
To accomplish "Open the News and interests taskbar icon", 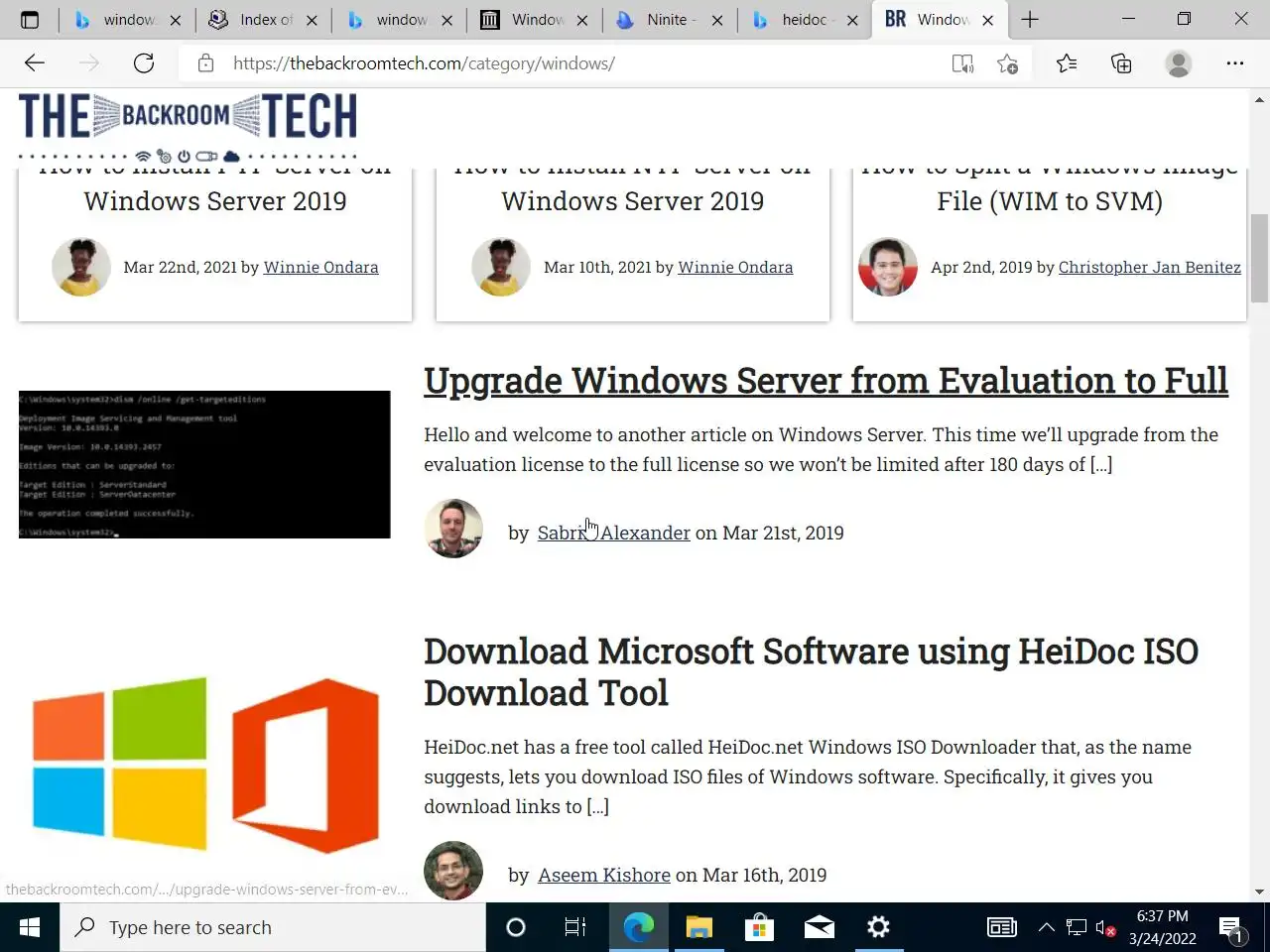I will point(1002,927).
